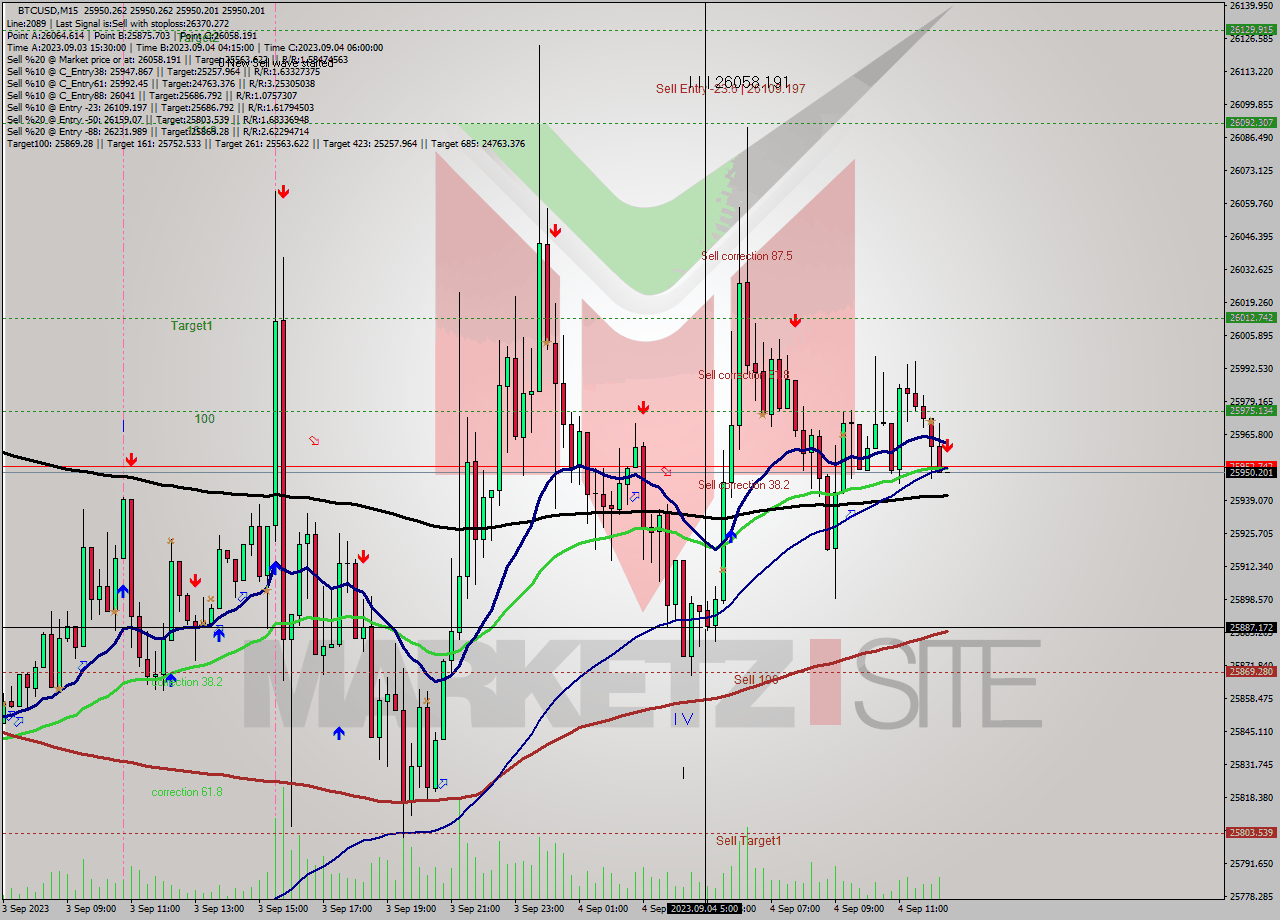Click the black 25950.201 current price tag

[x=1251, y=472]
